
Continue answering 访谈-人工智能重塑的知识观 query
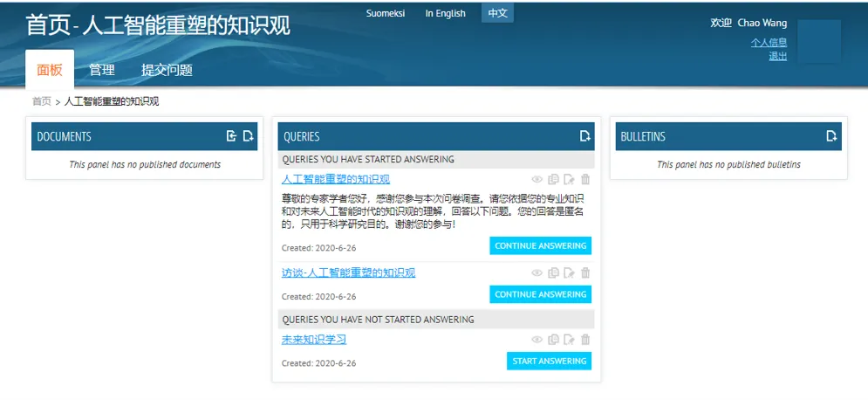click(x=540, y=294)
